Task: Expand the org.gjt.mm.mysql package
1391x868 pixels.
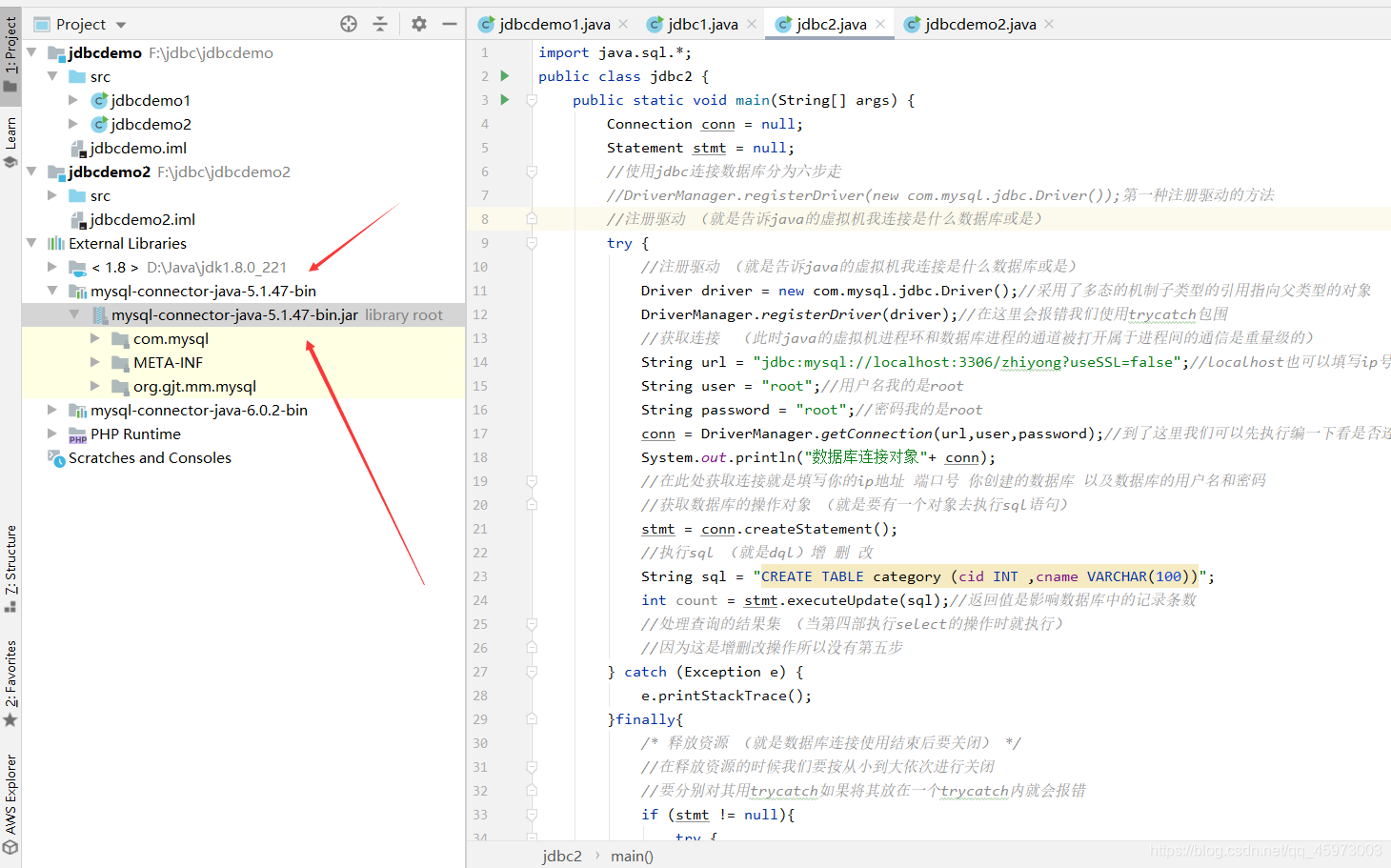Action: pos(94,386)
